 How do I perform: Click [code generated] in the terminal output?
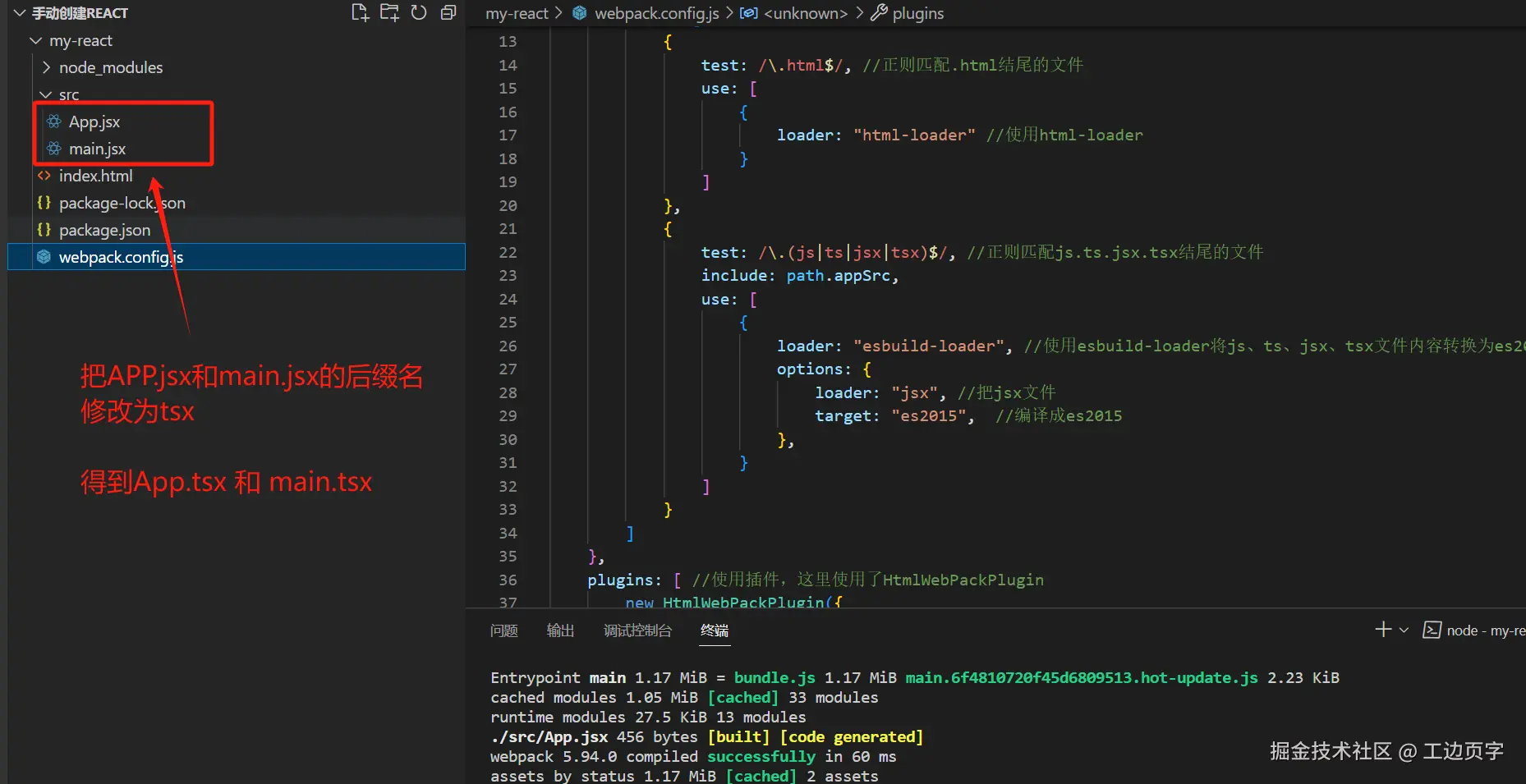click(852, 736)
